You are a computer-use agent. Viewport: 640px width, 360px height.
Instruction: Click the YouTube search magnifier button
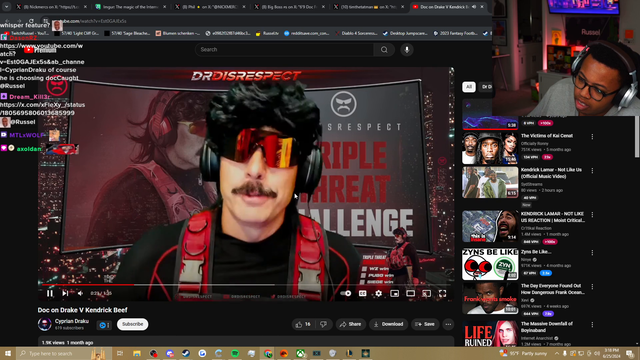(x=384, y=49)
